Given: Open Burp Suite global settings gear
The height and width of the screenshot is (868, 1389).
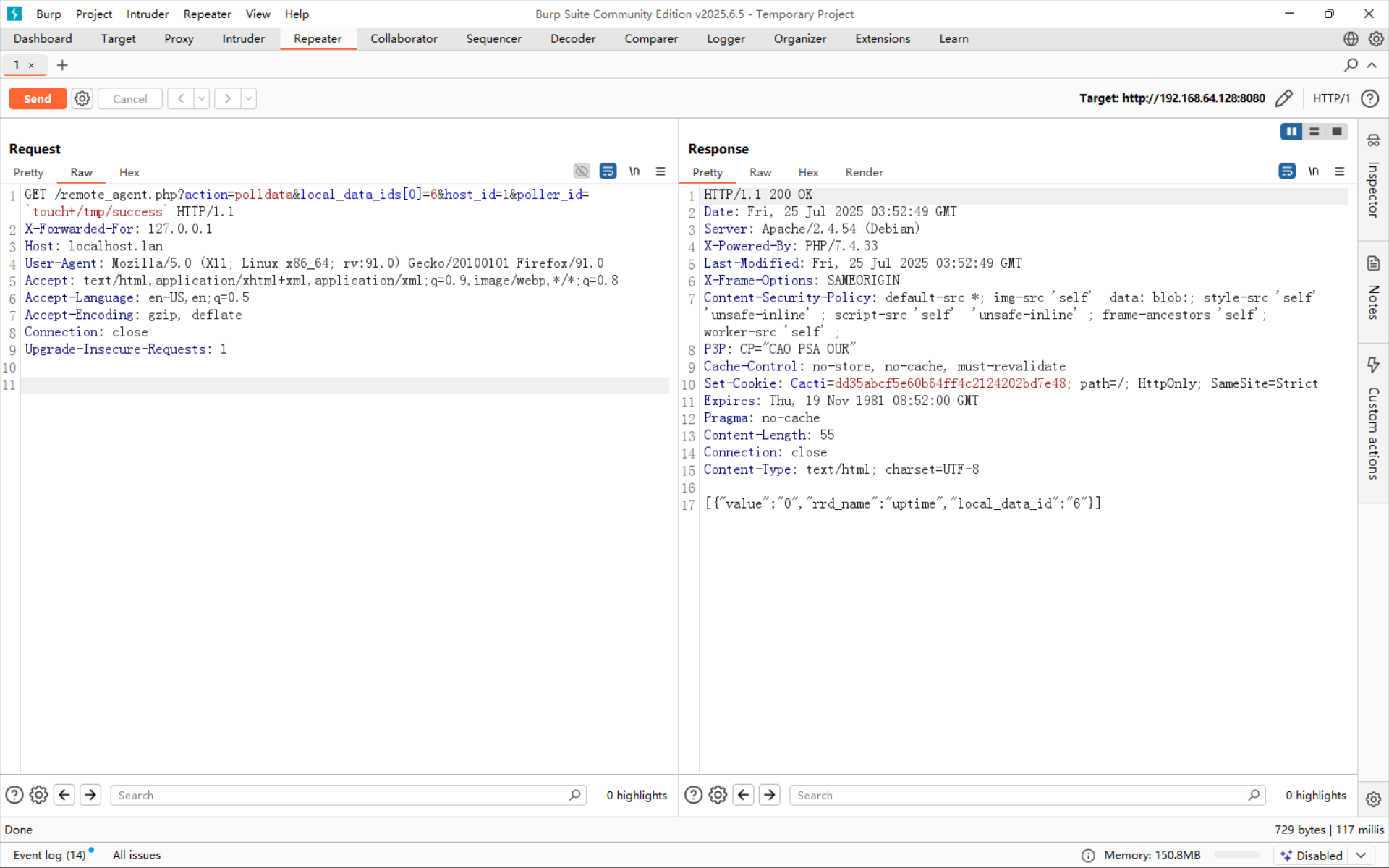Looking at the screenshot, I should [x=1375, y=39].
